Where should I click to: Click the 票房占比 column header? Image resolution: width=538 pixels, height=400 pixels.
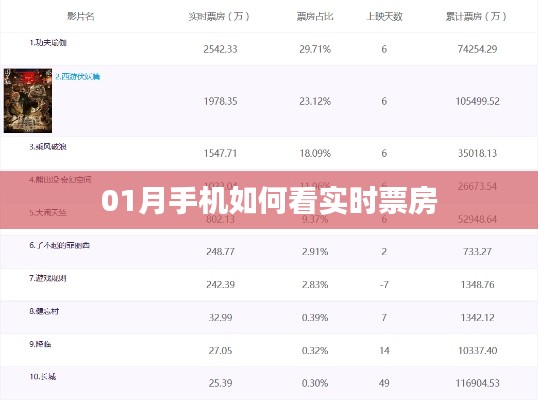click(315, 16)
